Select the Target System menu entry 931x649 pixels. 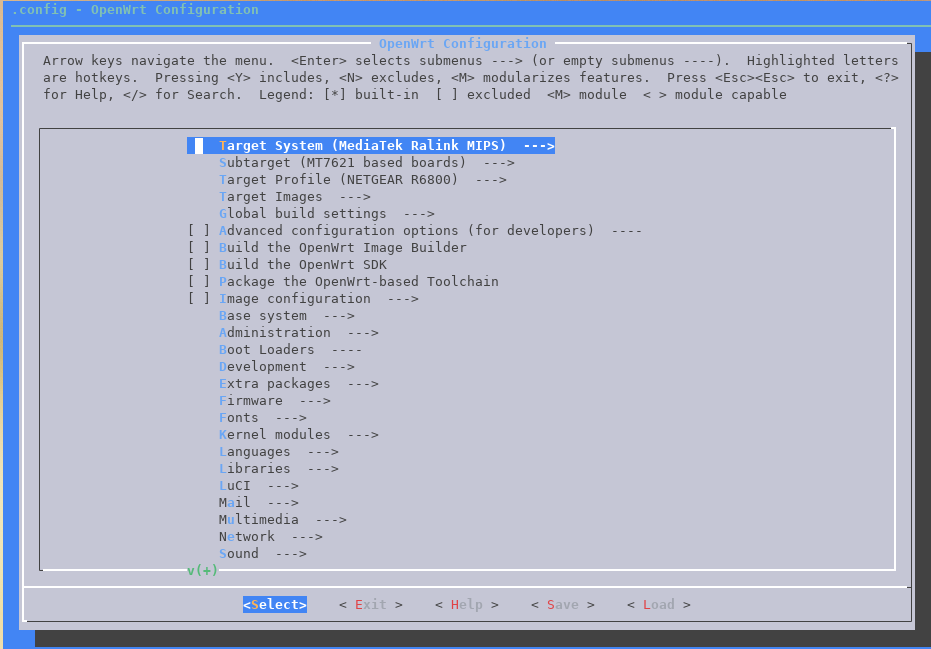(x=370, y=146)
